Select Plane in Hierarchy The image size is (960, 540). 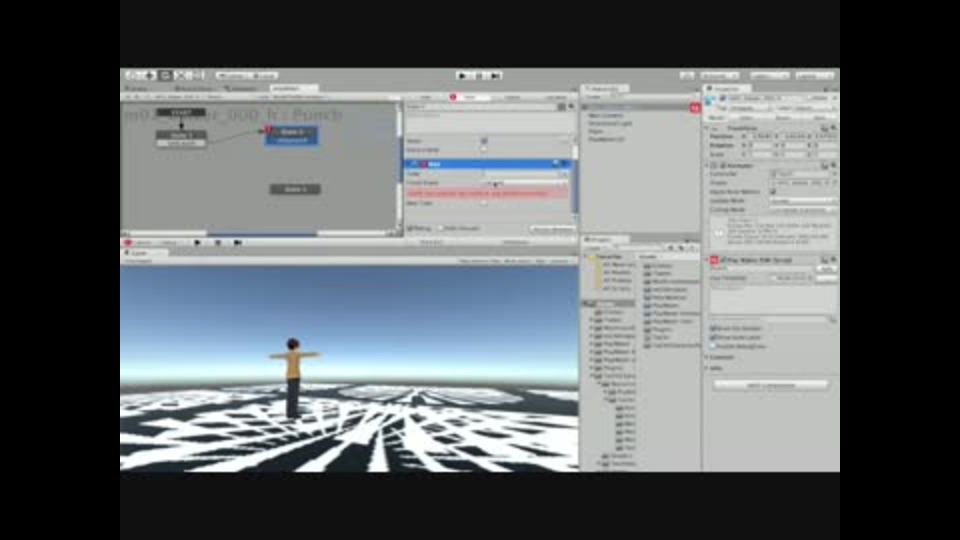(595, 131)
